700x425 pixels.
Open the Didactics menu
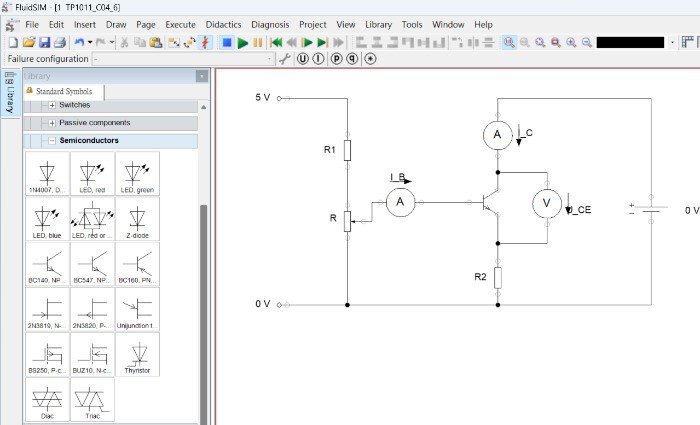(222, 24)
